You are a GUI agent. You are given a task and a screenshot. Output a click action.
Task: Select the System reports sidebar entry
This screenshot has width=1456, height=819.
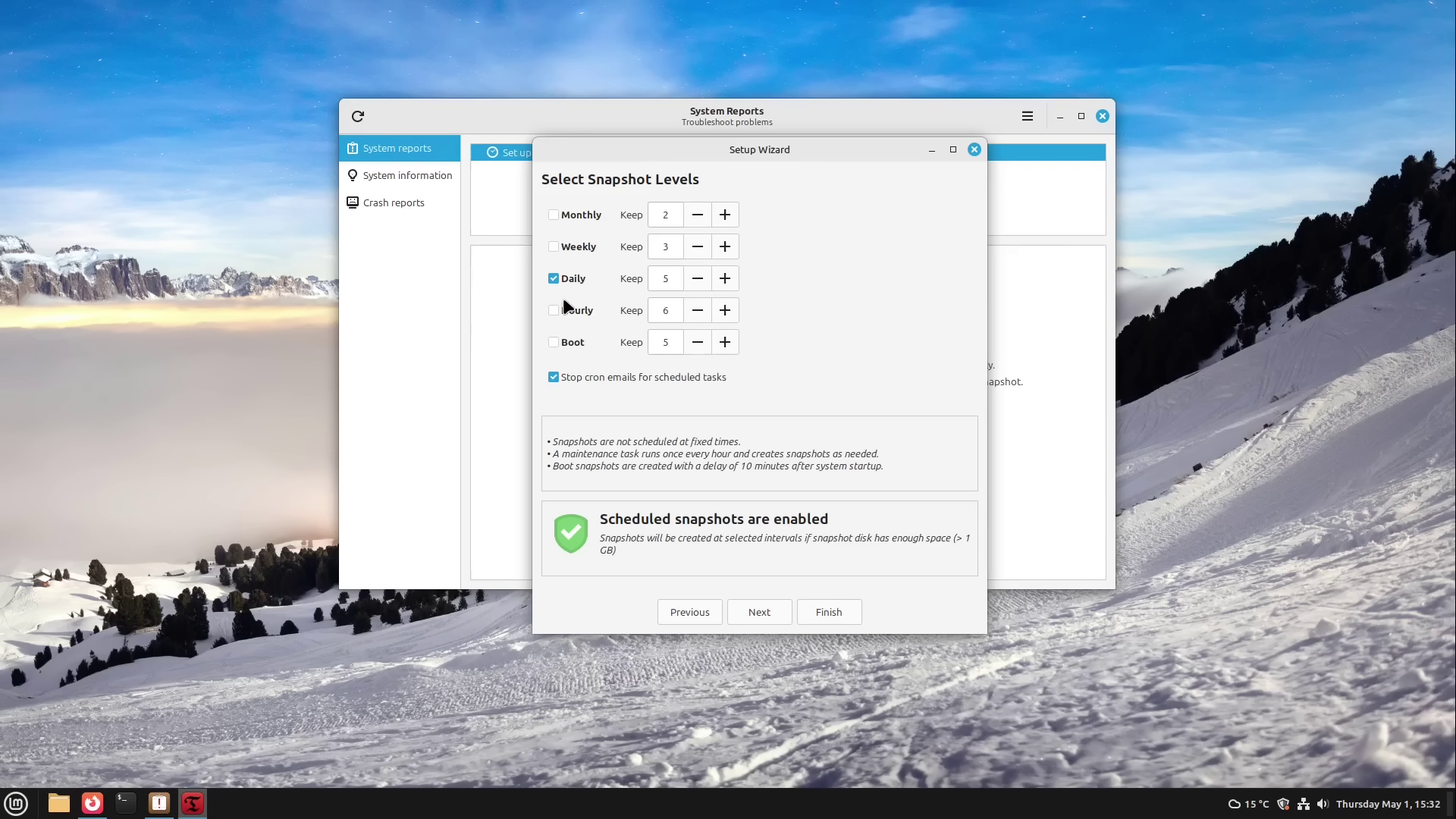397,148
